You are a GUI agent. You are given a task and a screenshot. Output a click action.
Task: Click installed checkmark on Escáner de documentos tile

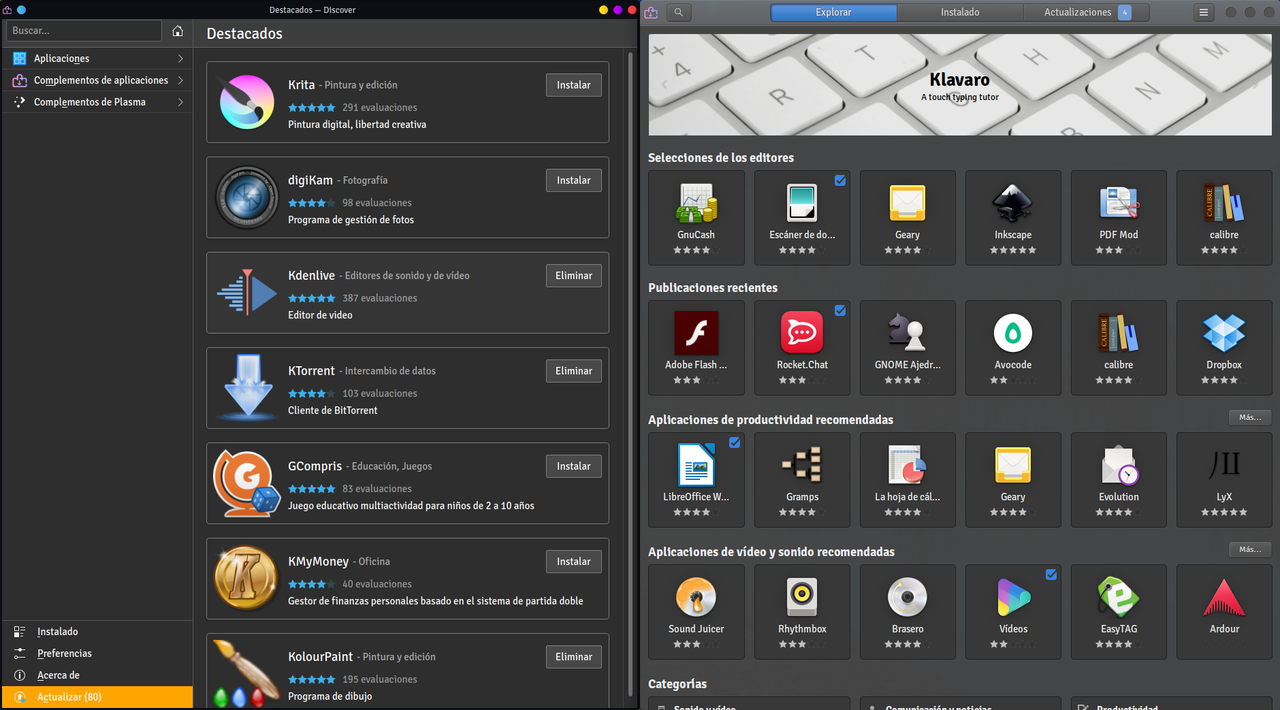840,180
